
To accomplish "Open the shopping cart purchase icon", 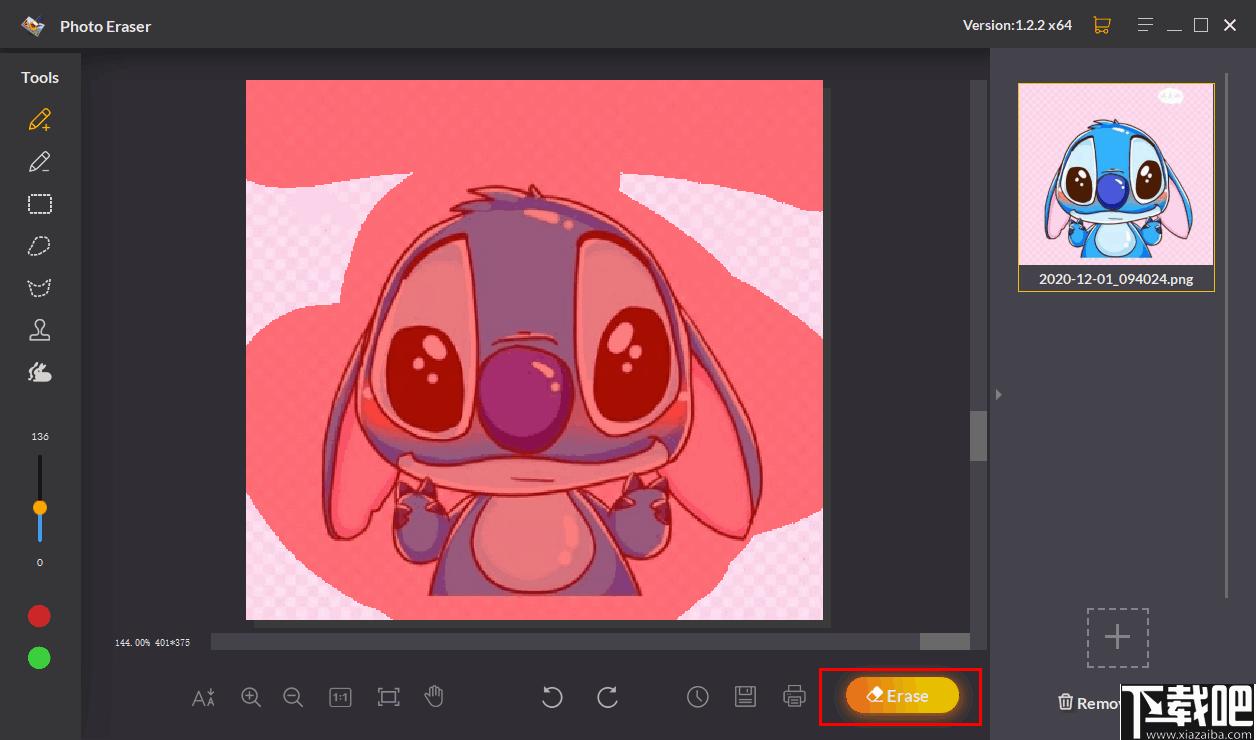I will (x=1102, y=25).
